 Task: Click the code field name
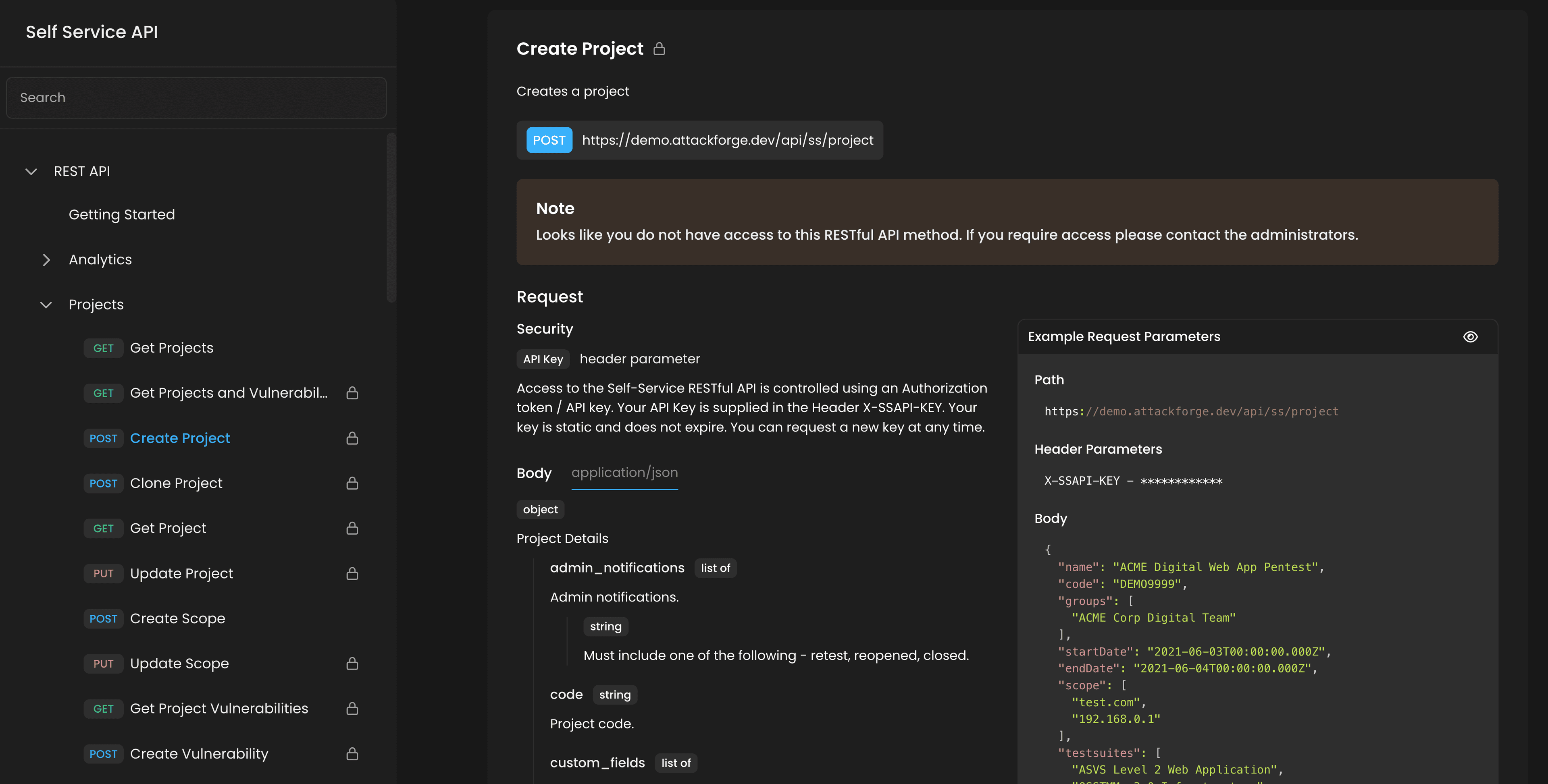[566, 695]
